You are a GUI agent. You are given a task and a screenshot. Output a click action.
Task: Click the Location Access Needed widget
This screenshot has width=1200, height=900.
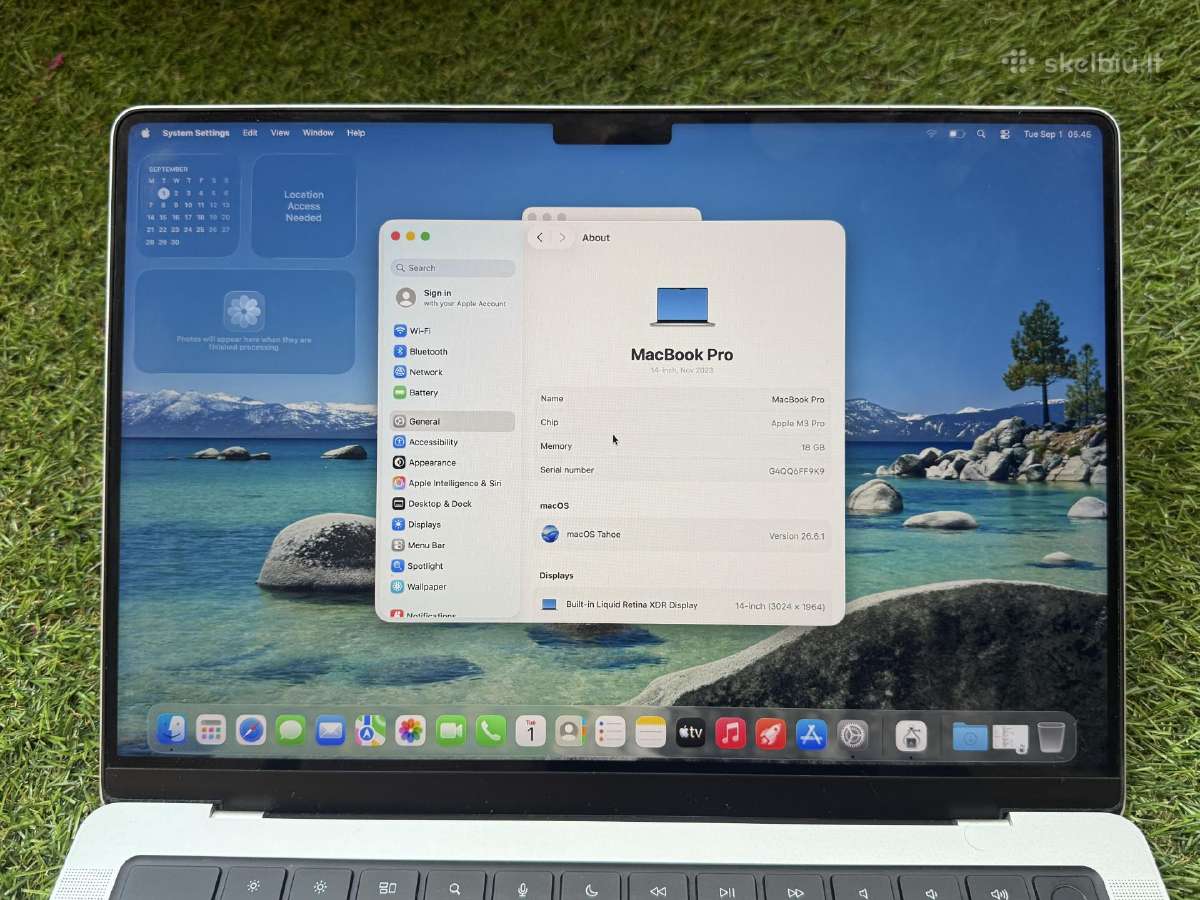click(x=303, y=206)
